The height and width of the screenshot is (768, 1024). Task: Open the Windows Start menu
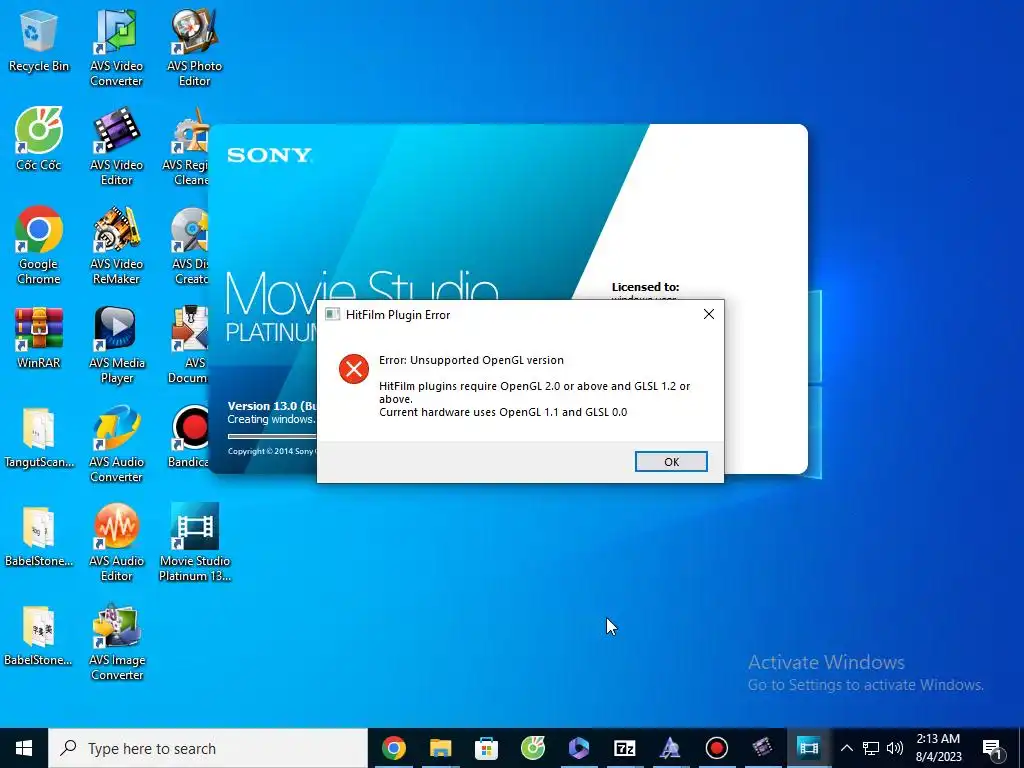pos(24,748)
